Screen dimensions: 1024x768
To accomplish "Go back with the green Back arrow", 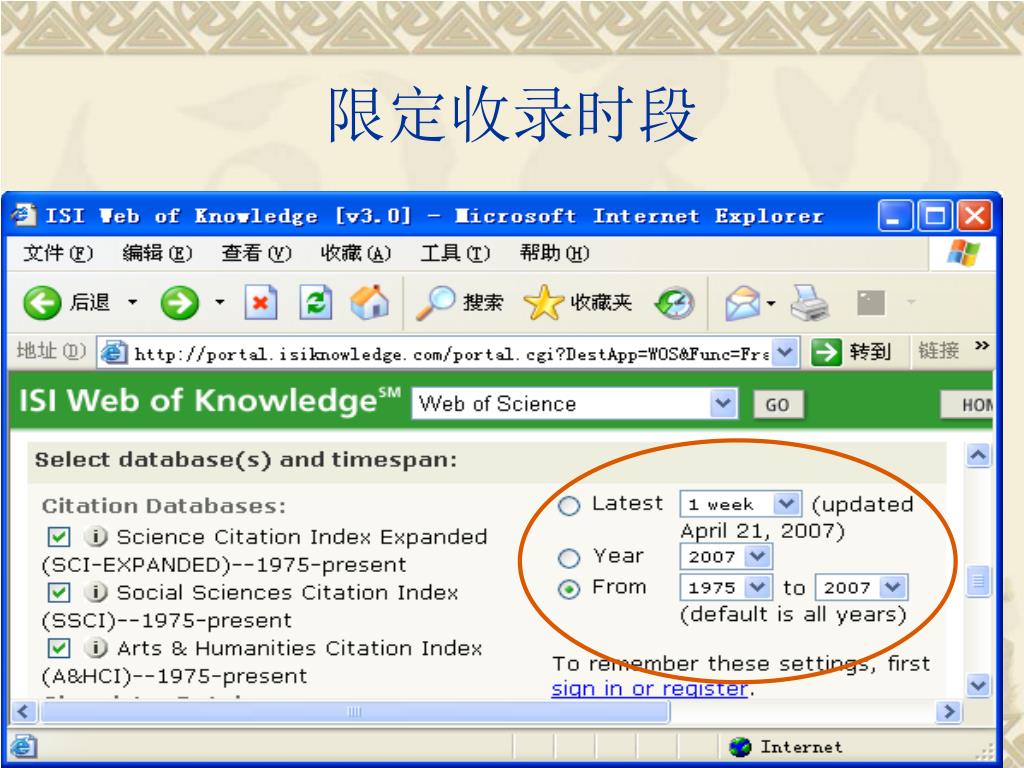I will coord(42,302).
